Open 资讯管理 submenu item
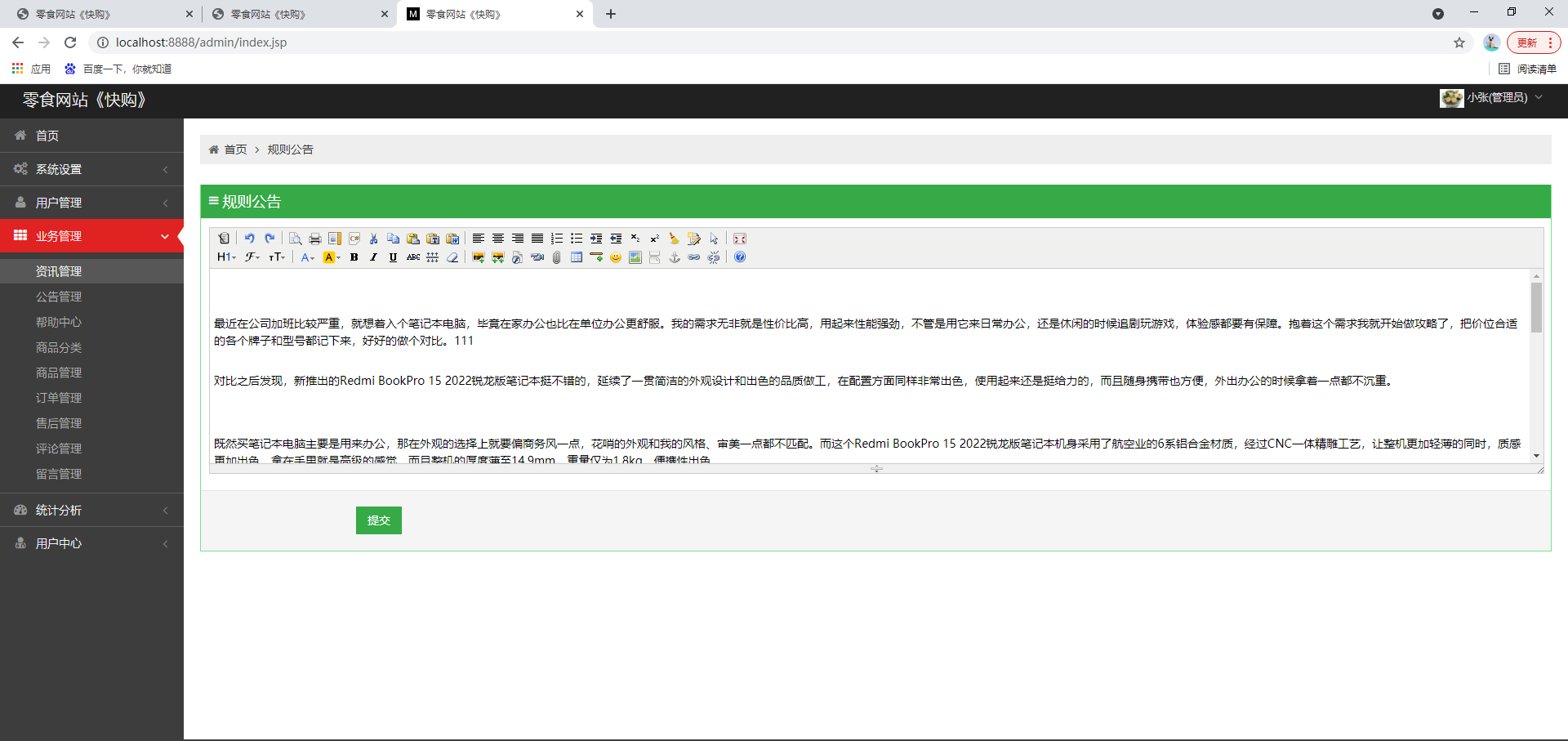1568x741 pixels. coord(91,271)
